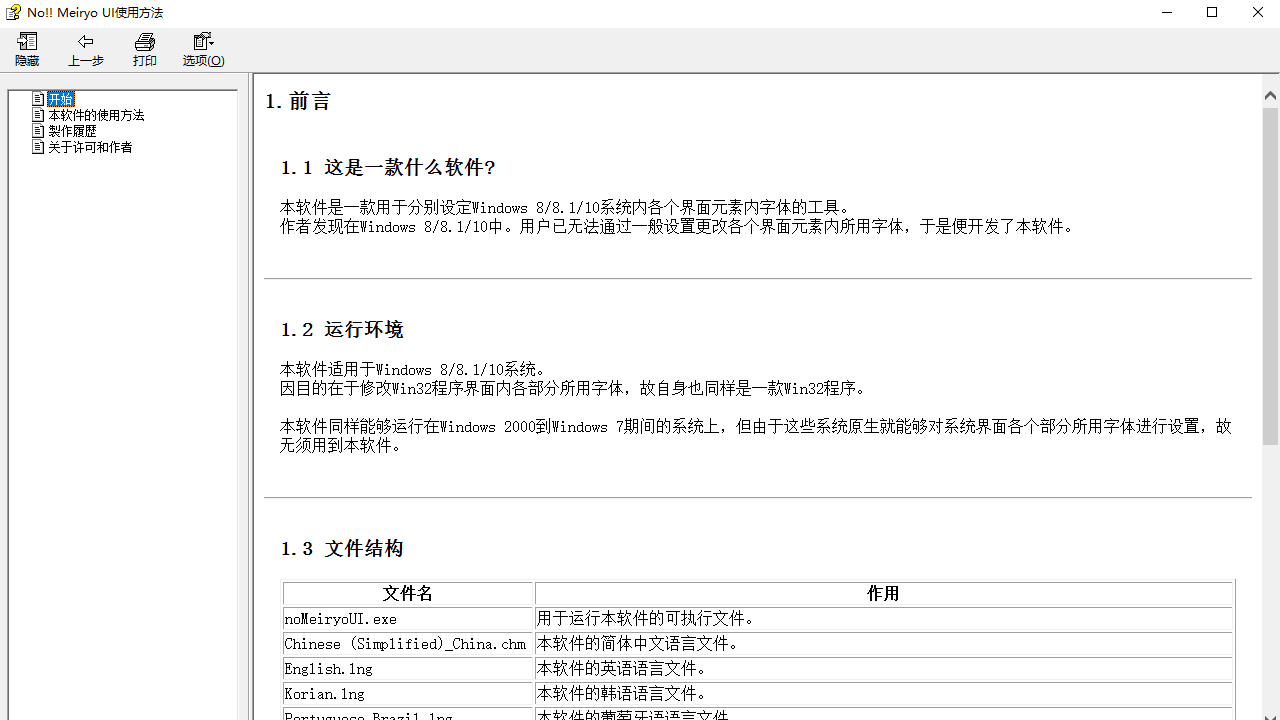Open the 关于许可和作者 topic

click(x=90, y=147)
